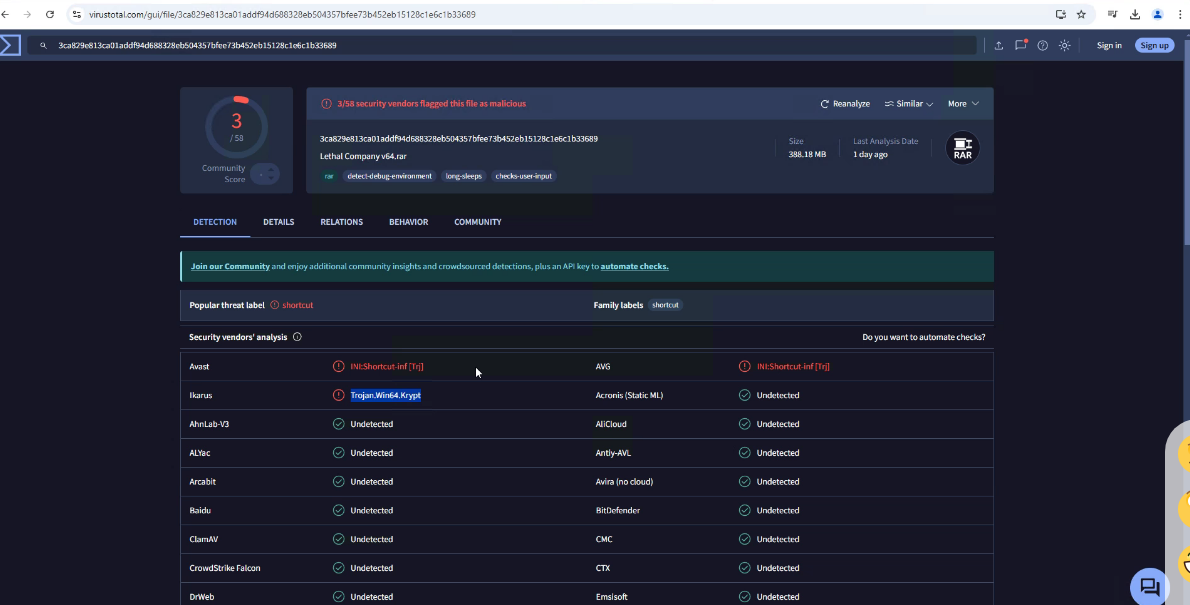This screenshot has height=605, width=1190.
Task: Open the Similar dropdown
Action: (x=908, y=104)
